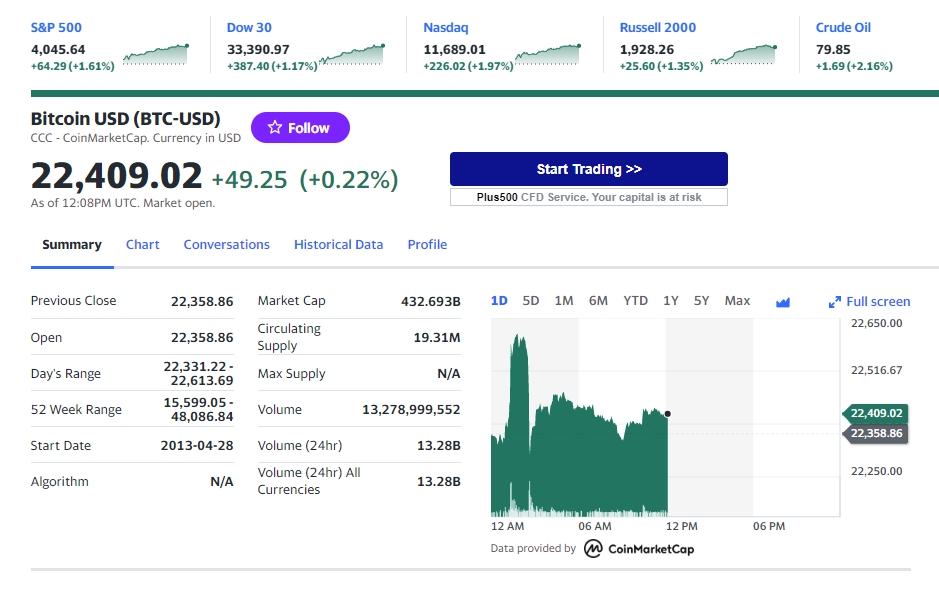Image resolution: width=939 pixels, height=589 pixels.
Task: Go to the Conversations tab
Action: (226, 245)
